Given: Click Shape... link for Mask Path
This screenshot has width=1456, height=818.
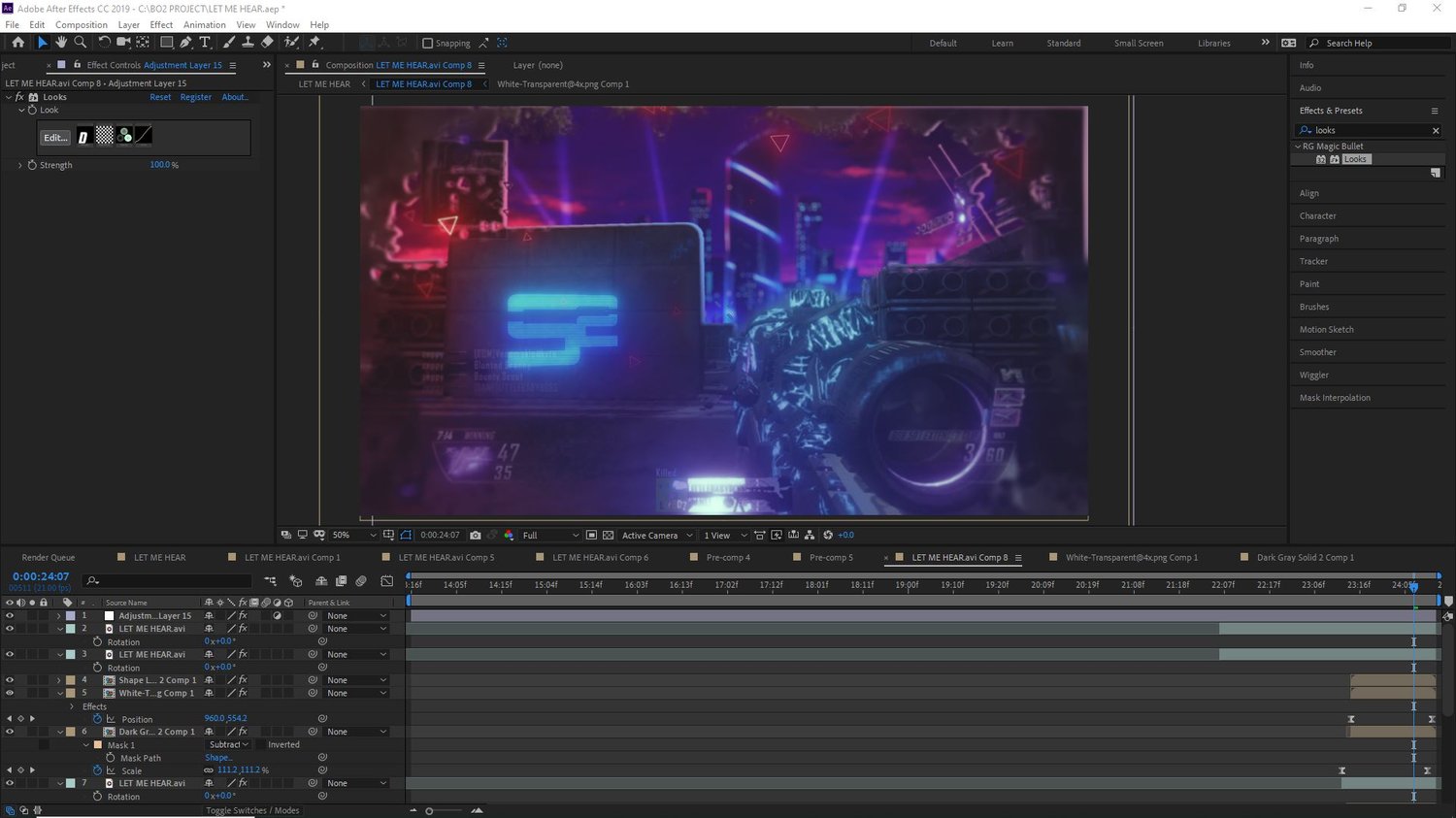Looking at the screenshot, I should coord(218,758).
